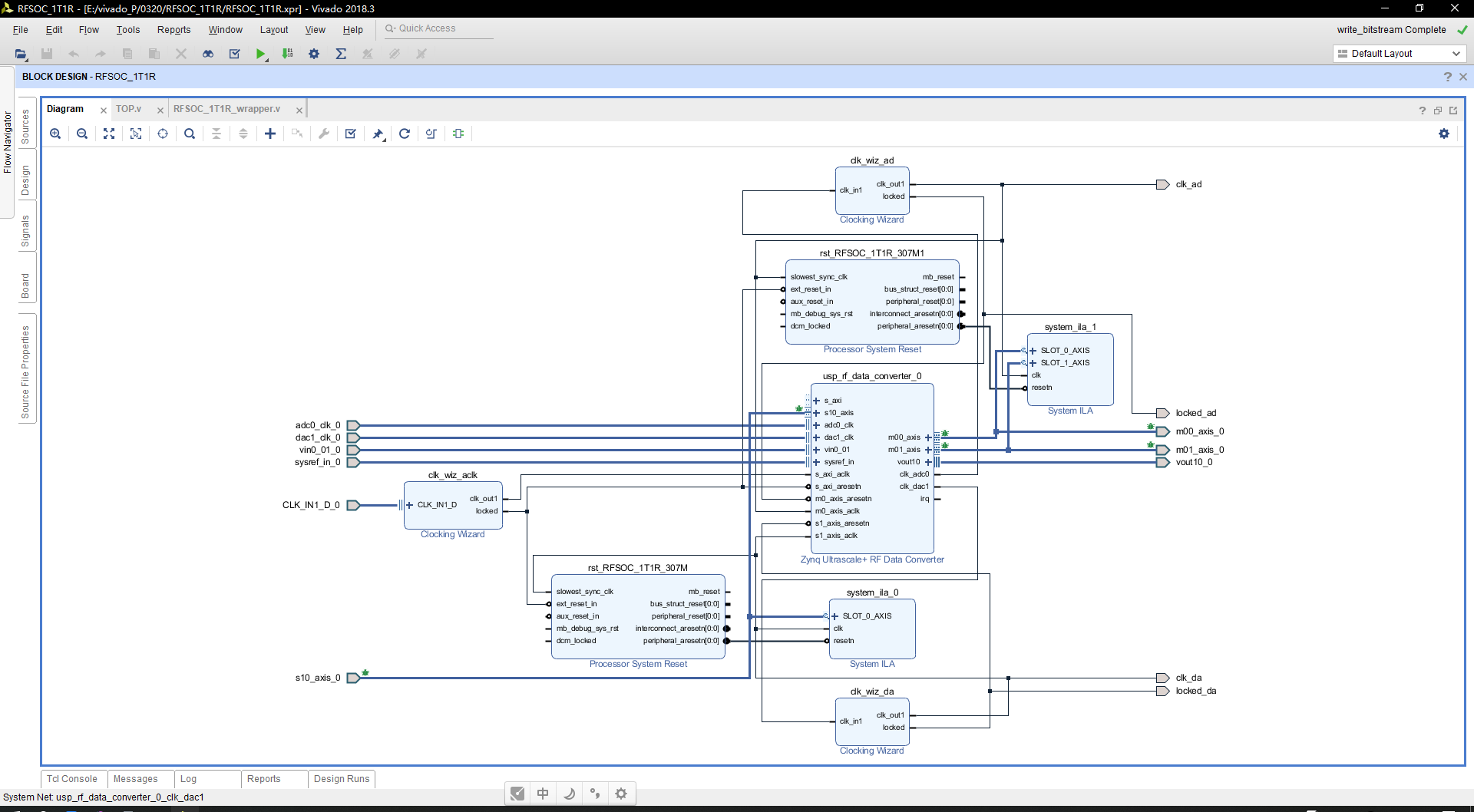Viewport: 1474px width, 812px height.
Task: Toggle the Pin blocks tool in diagram toolbar
Action: [x=378, y=134]
